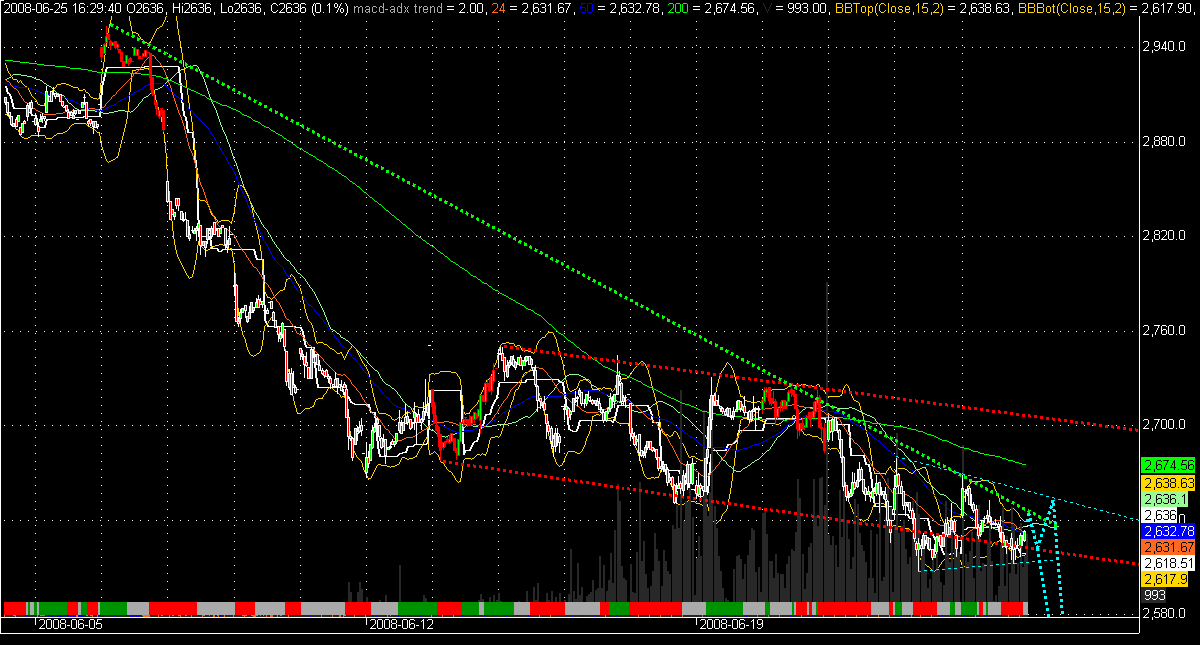The width and height of the screenshot is (1200, 645).
Task: Click the green 2,674.56 price tag
Action: [1168, 465]
